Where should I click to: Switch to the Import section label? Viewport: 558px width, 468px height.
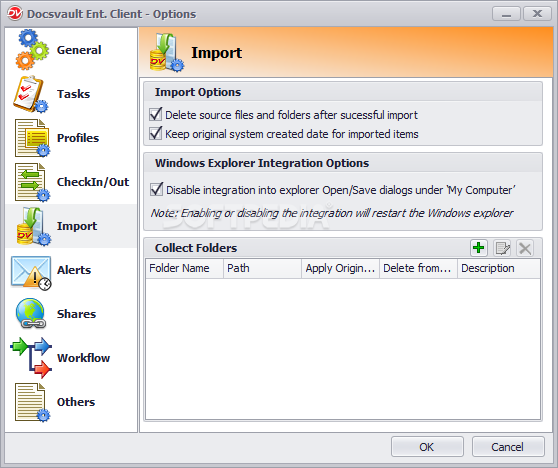(77, 226)
